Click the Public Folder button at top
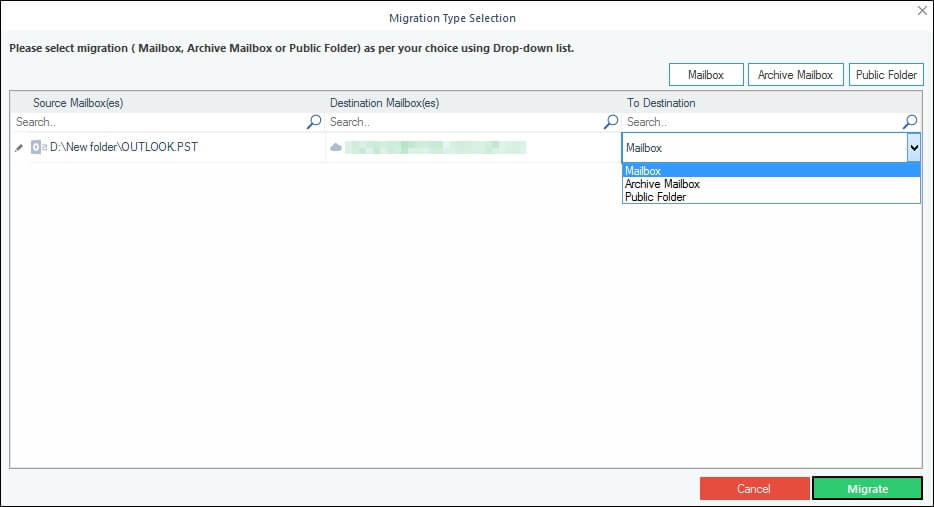The image size is (934, 507). point(886,74)
